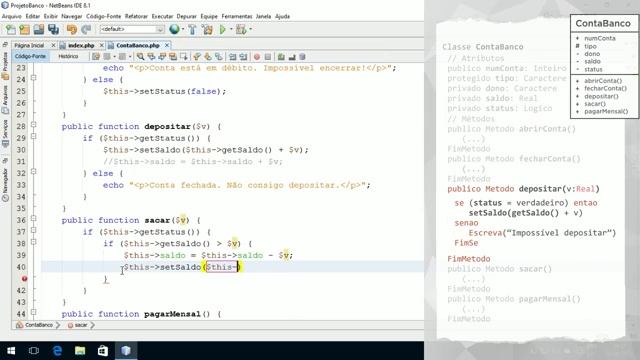
Task: Click the Last Edit icon in editor toolbar
Action: click(x=96, y=57)
